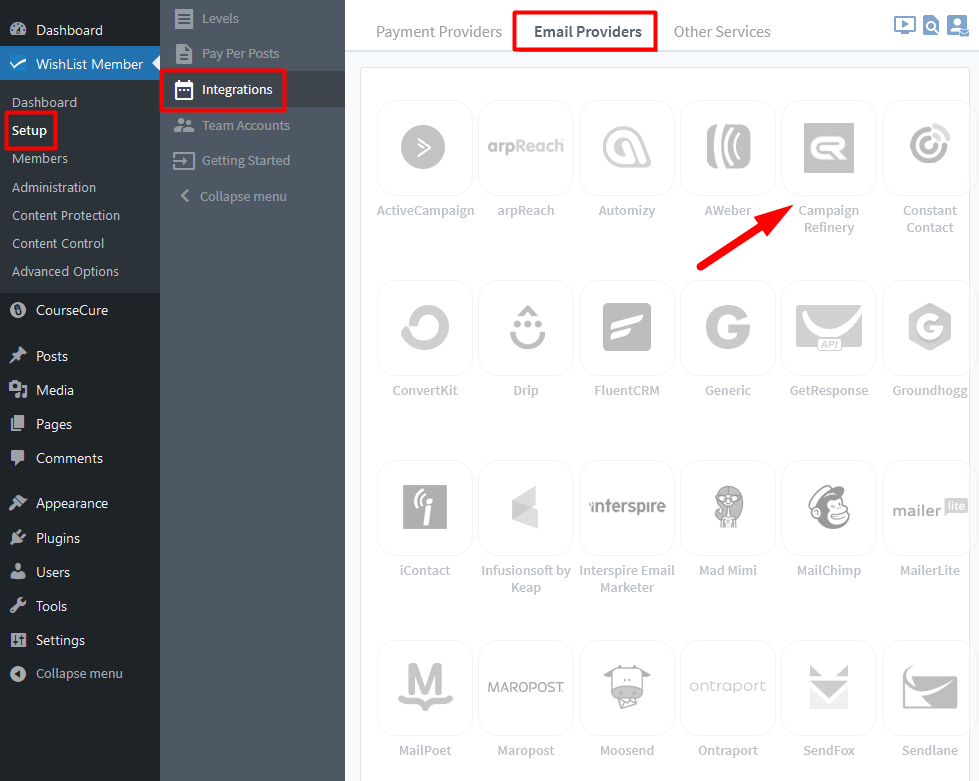Image resolution: width=979 pixels, height=781 pixels.
Task: Select the Generic email provider icon
Action: (x=728, y=328)
